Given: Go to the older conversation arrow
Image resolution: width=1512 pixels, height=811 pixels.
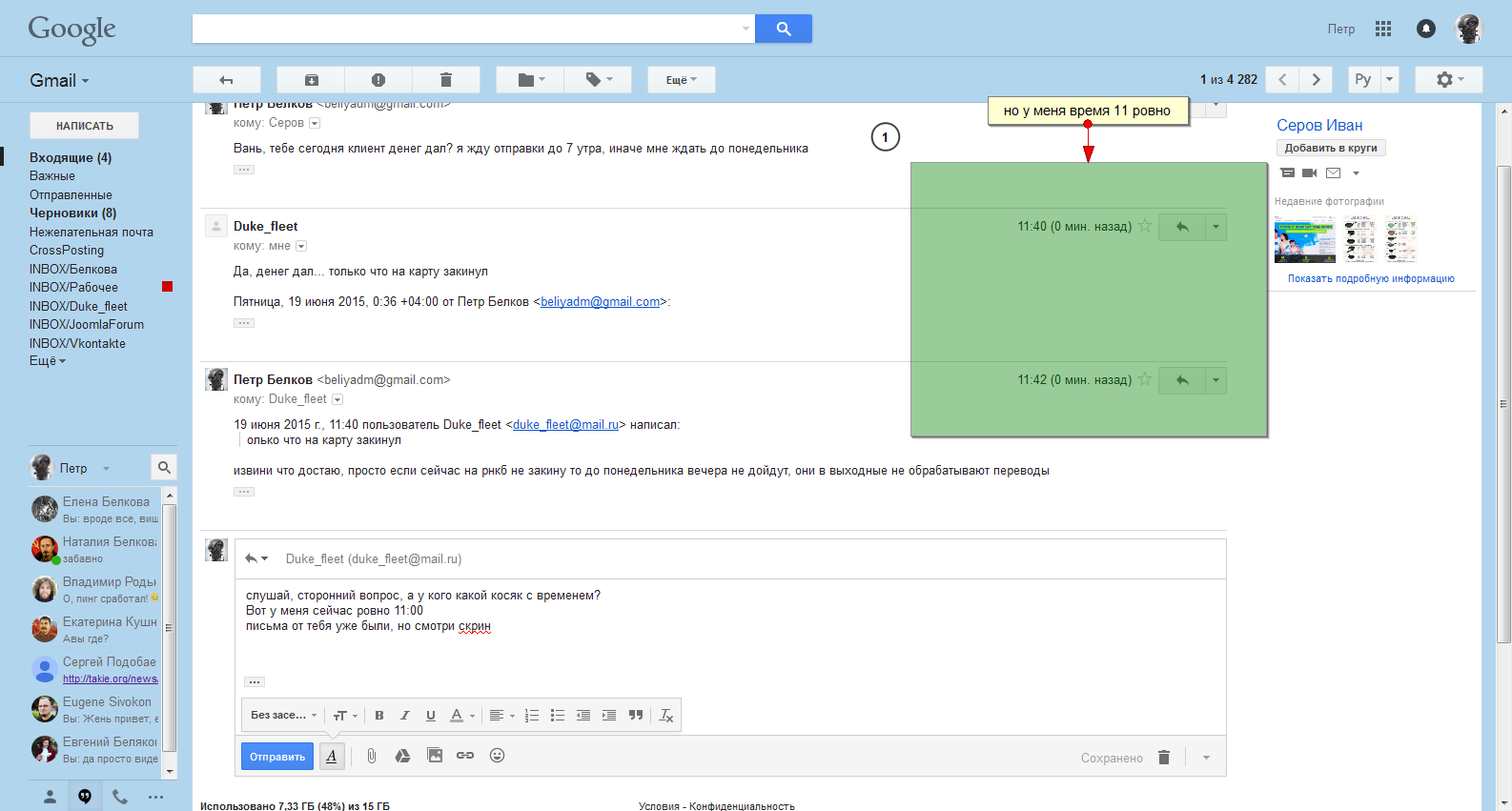Looking at the screenshot, I should pos(1317,80).
